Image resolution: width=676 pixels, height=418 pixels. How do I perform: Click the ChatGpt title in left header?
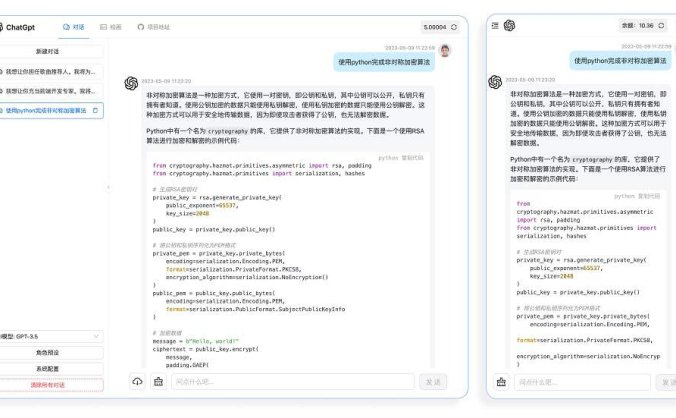pyautogui.click(x=20, y=28)
